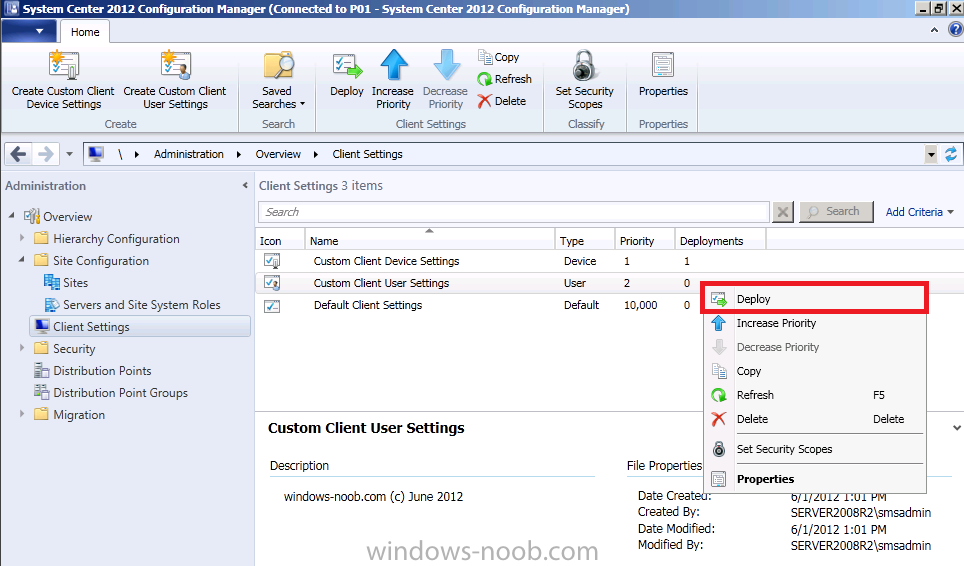Minimize the ribbon with the caret

(934, 29)
